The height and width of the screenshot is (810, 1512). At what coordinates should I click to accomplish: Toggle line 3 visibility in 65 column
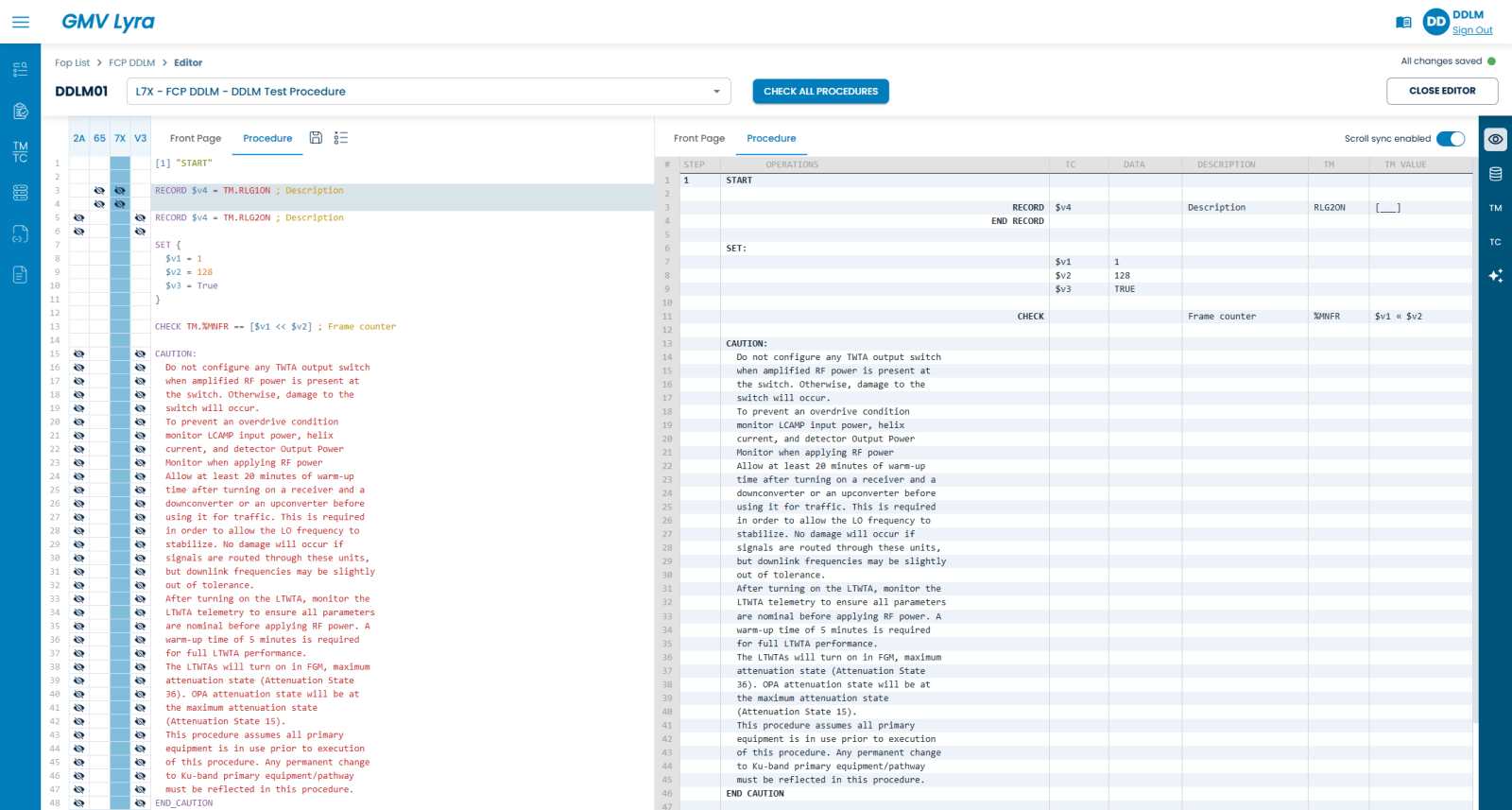[x=99, y=191]
